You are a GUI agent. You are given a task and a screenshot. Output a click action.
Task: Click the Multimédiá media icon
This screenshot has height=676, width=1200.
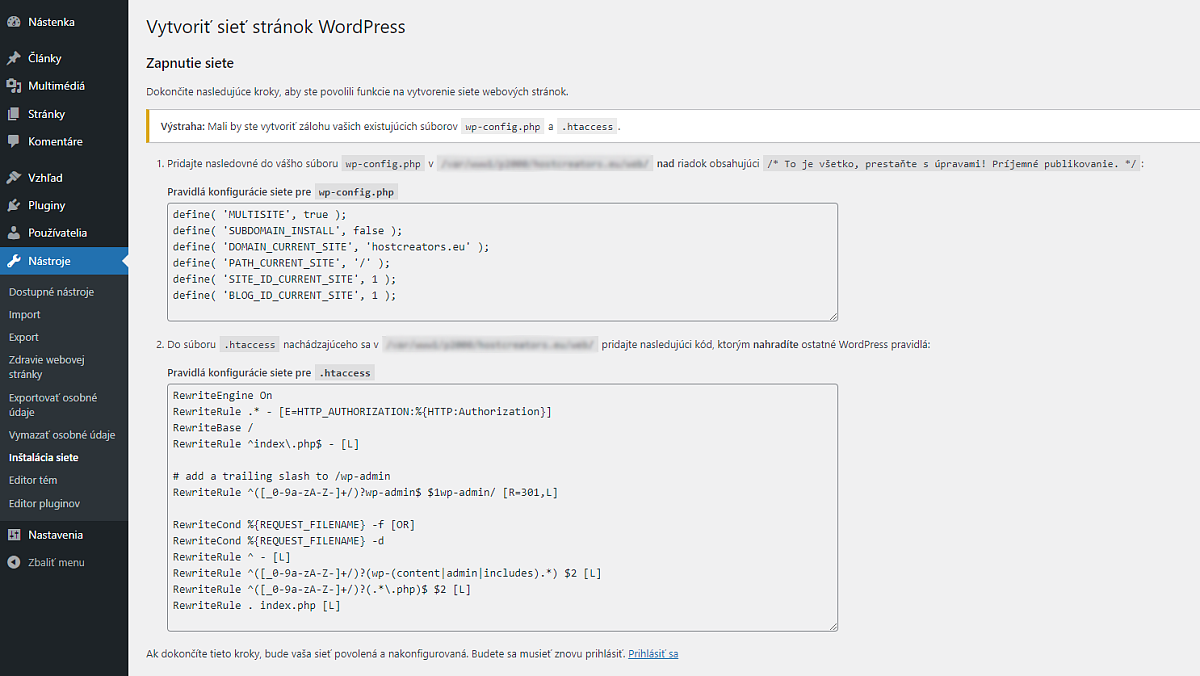click(14, 86)
